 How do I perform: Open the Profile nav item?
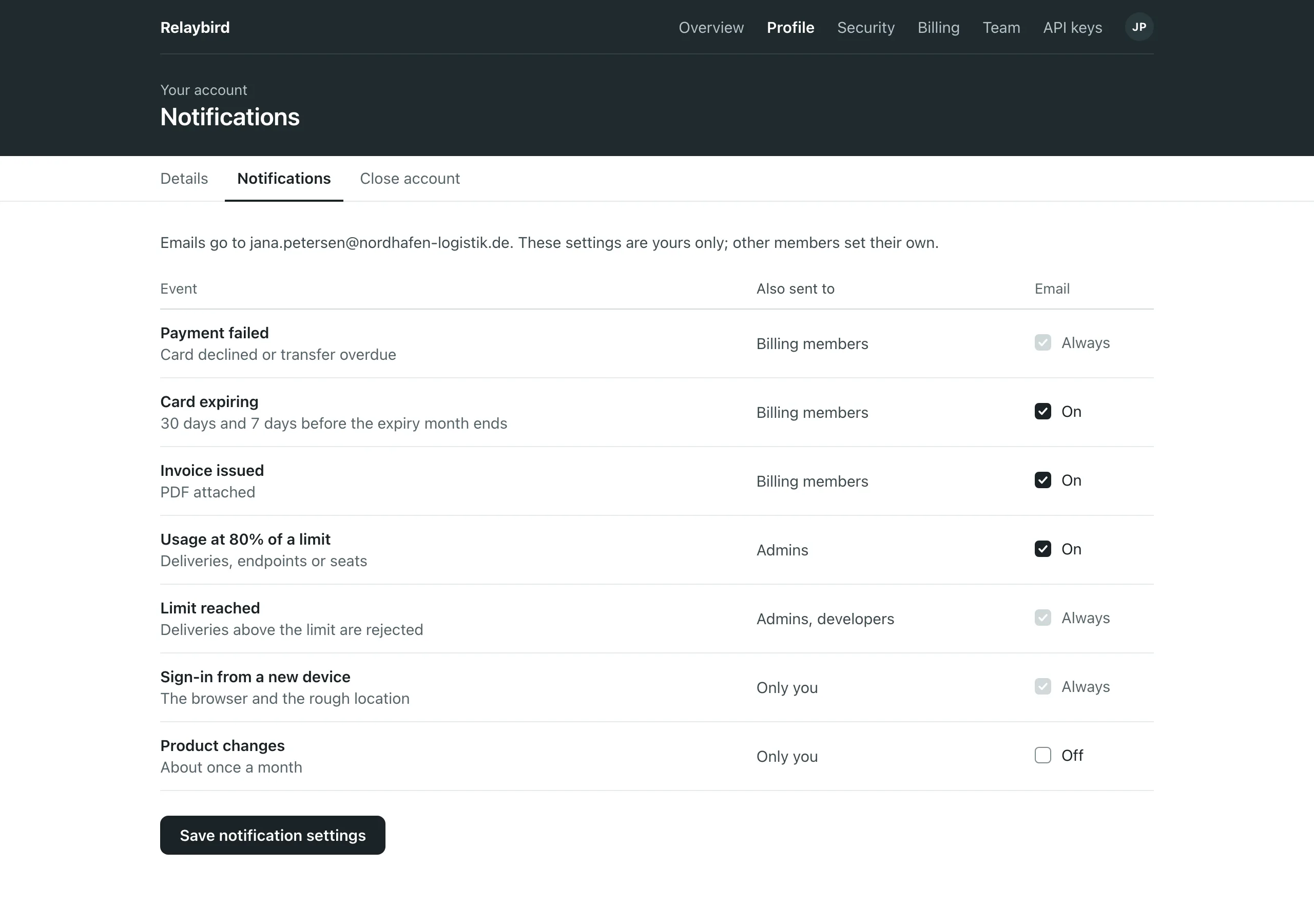pos(790,28)
